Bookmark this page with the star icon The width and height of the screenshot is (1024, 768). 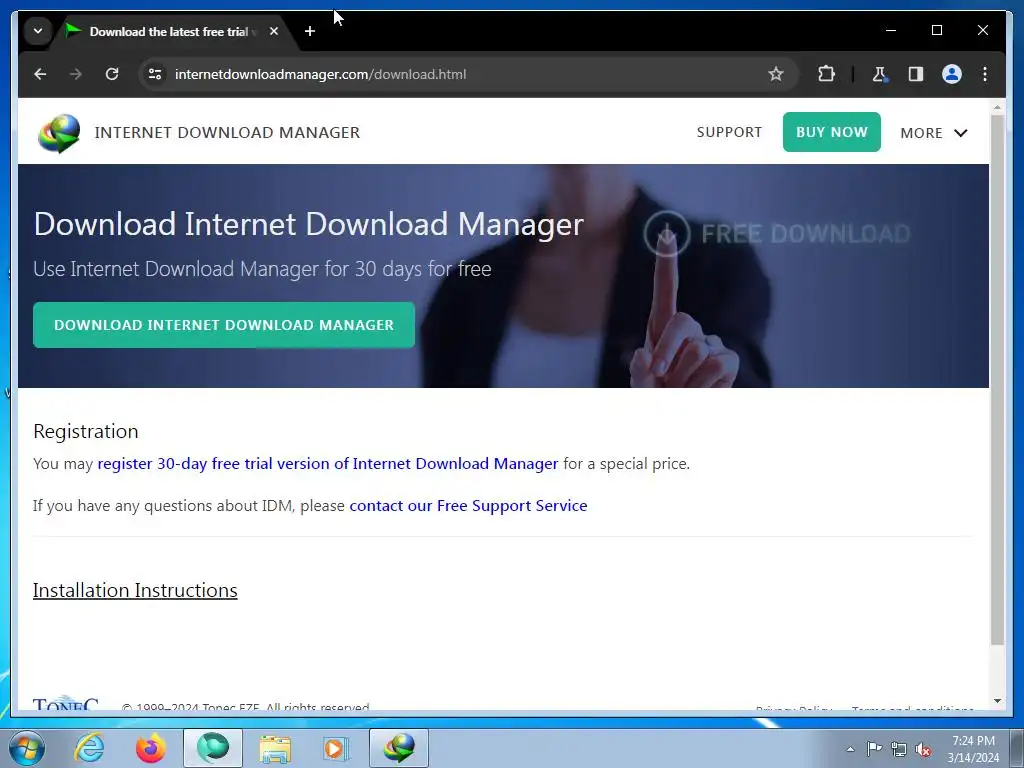click(775, 74)
